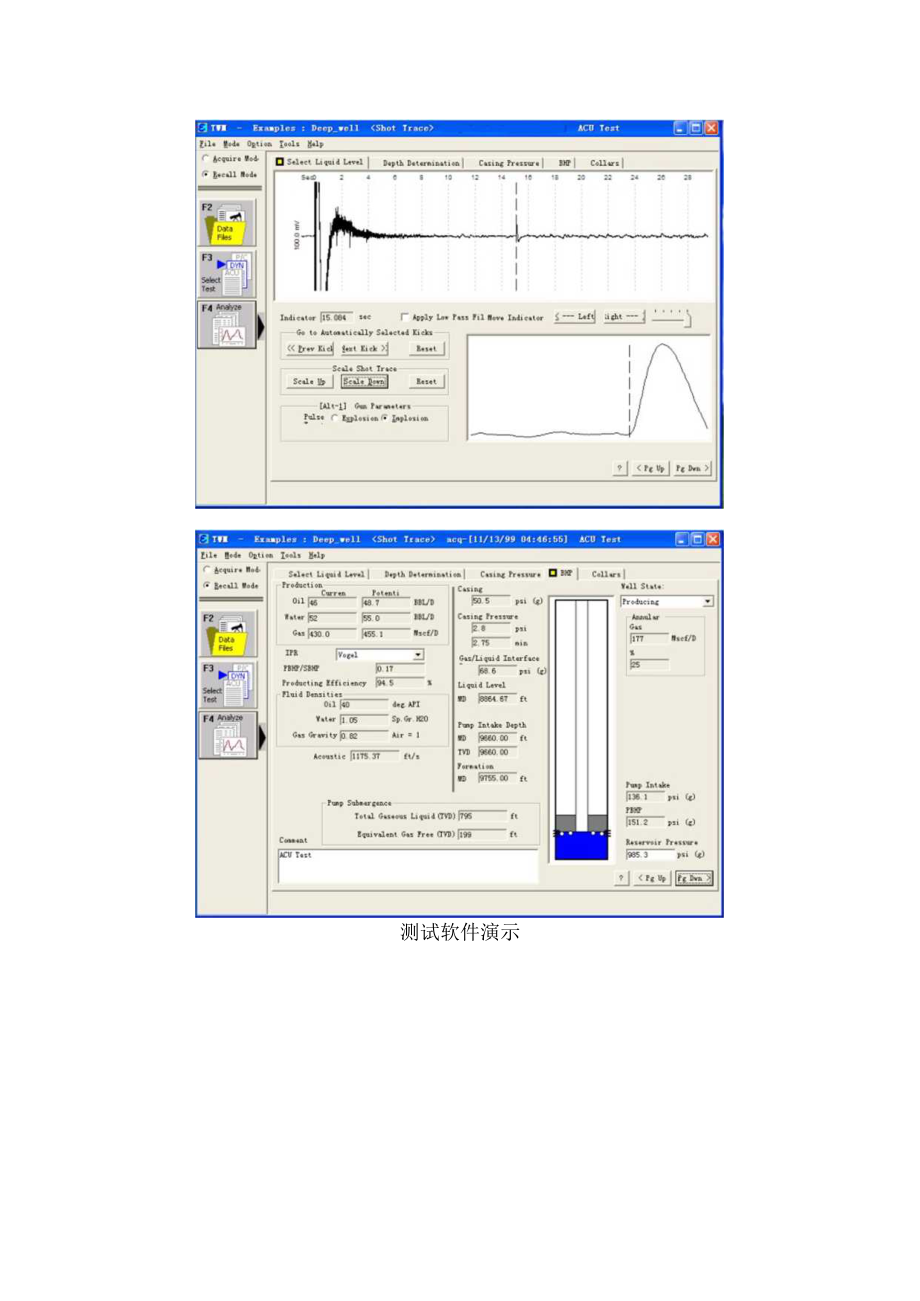Open Data Files with the F2 icon

(226, 222)
